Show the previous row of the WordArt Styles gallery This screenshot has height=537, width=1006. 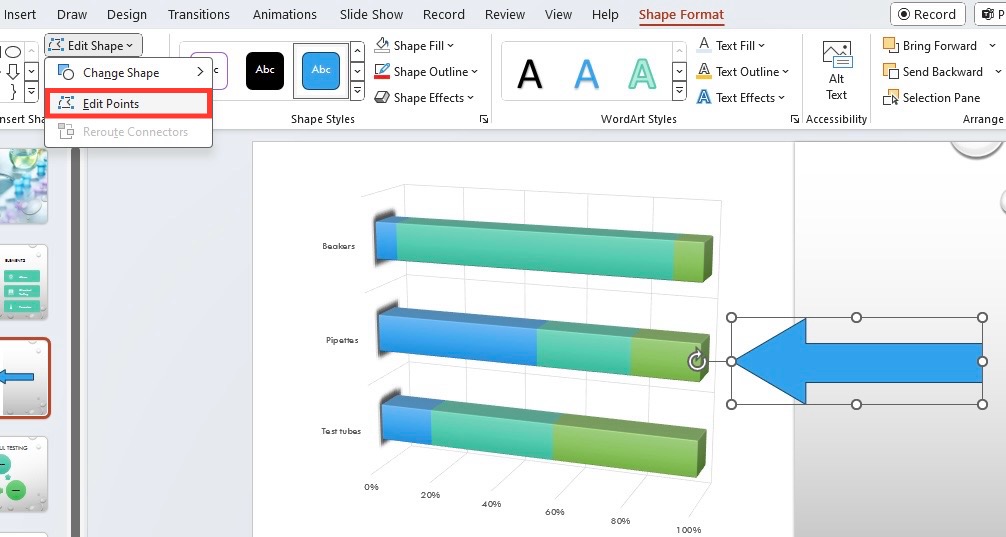coord(679,51)
